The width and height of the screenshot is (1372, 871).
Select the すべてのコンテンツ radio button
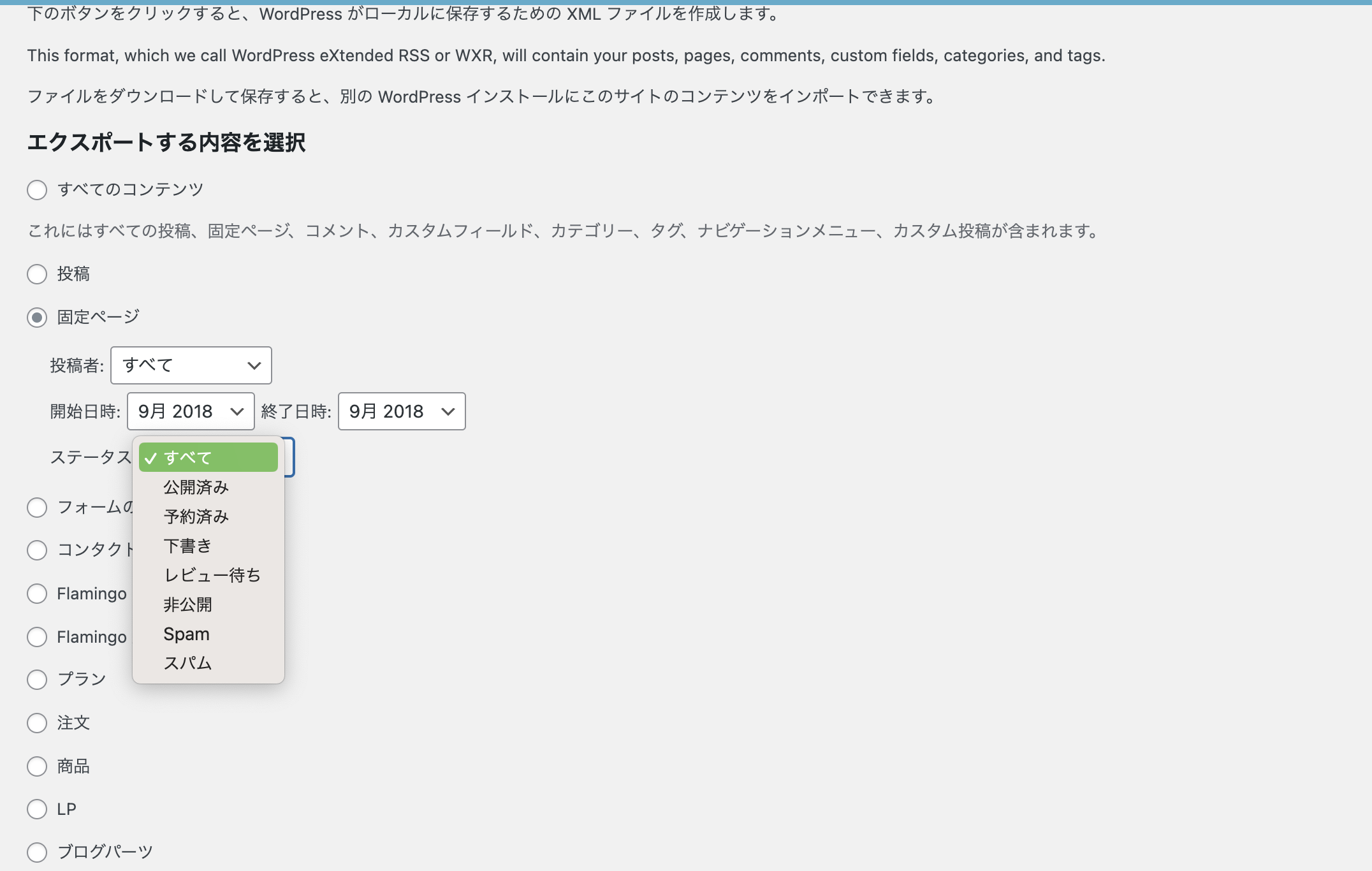tap(37, 190)
